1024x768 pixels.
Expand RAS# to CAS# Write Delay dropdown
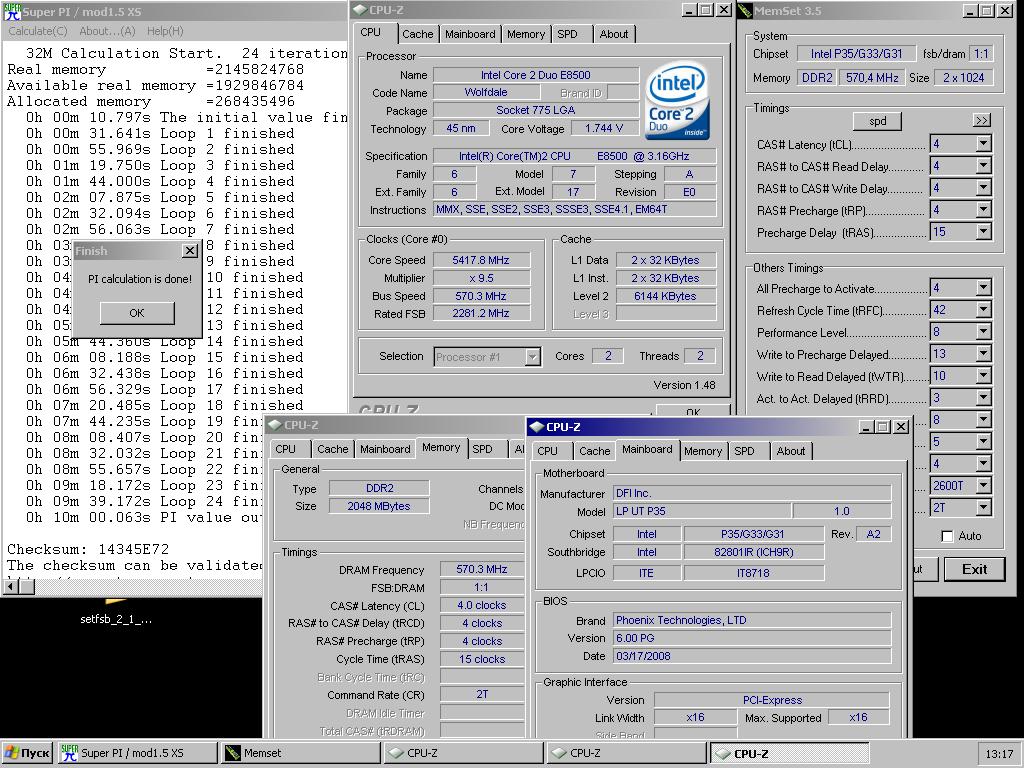983,188
